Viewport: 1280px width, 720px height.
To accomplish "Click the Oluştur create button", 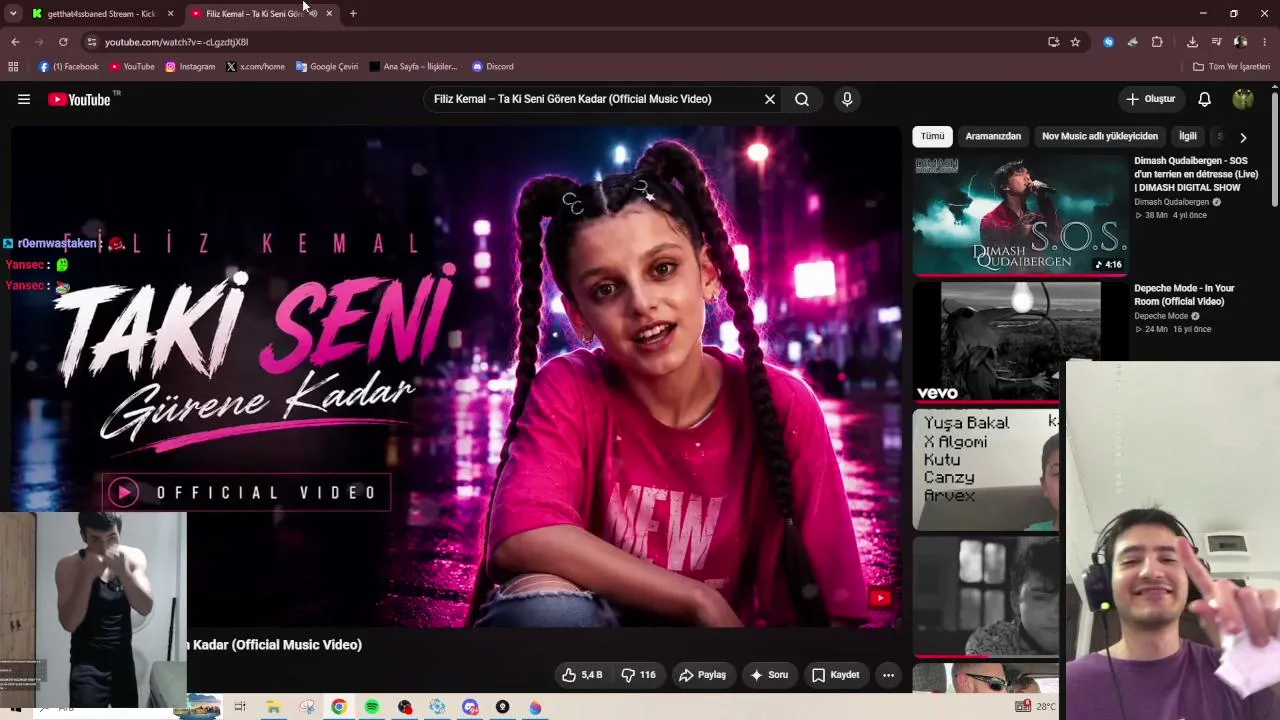I will click(x=1150, y=99).
